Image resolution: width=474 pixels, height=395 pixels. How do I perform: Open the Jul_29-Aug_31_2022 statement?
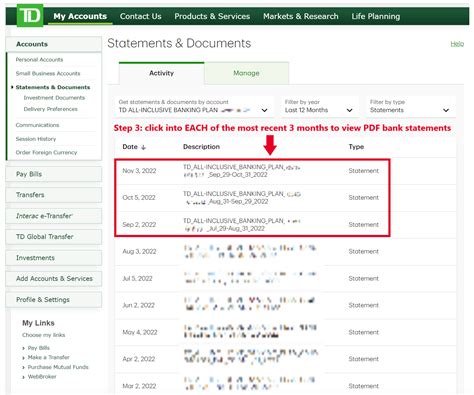242,225
